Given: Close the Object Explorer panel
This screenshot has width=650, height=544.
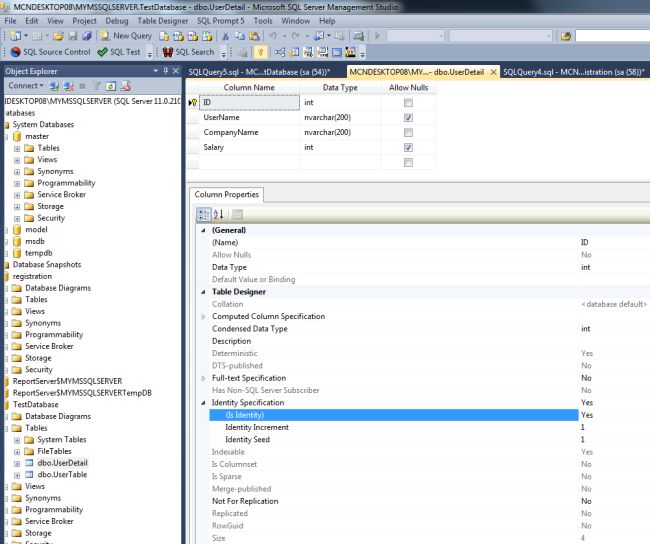Looking at the screenshot, I should (x=176, y=71).
